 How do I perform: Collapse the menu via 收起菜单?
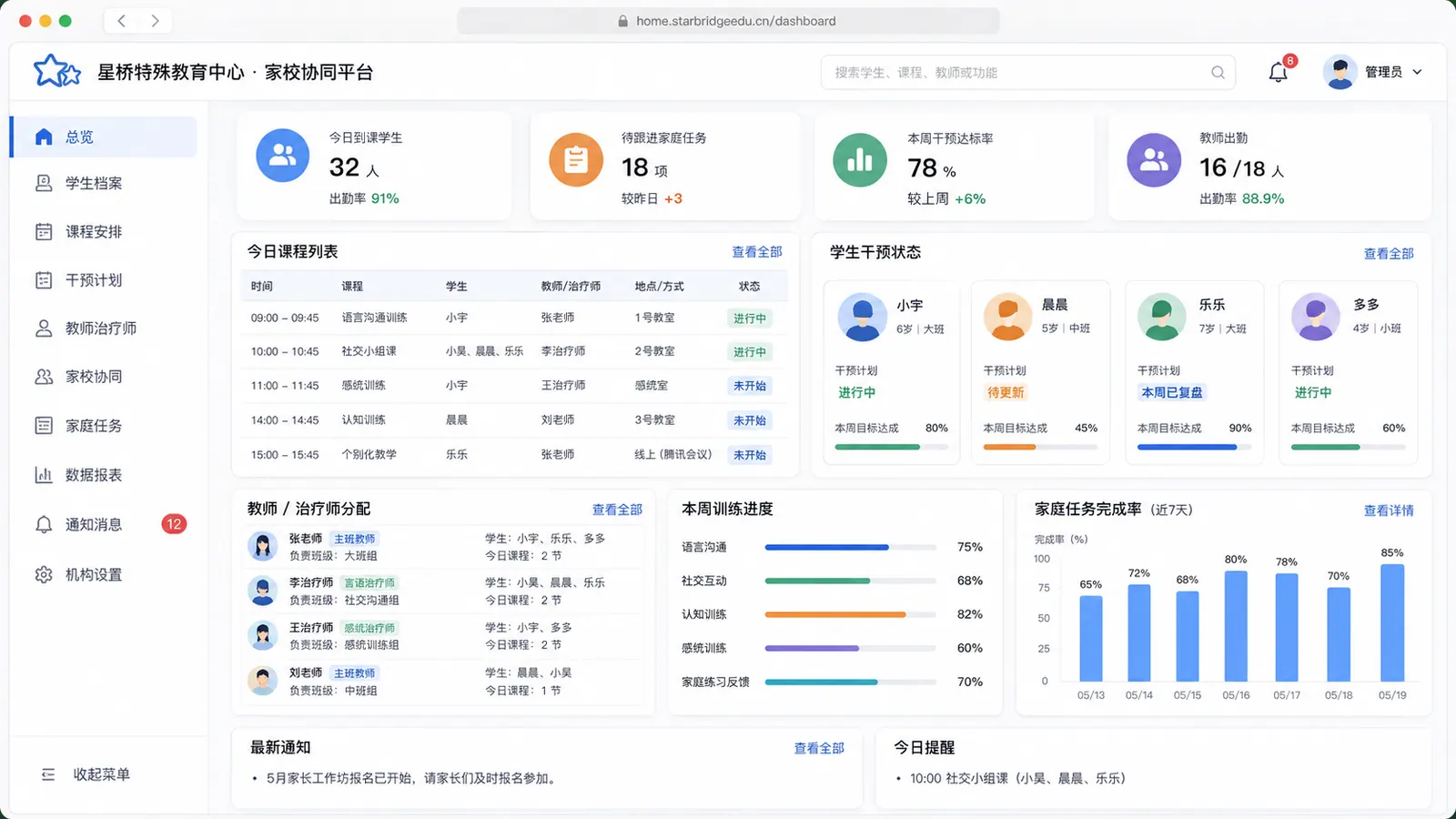click(x=86, y=774)
